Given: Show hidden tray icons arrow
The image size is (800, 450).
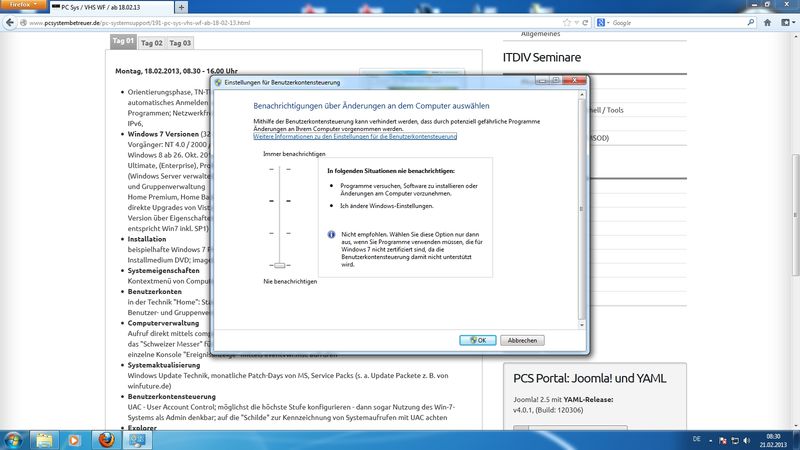Looking at the screenshot, I should pos(710,440).
